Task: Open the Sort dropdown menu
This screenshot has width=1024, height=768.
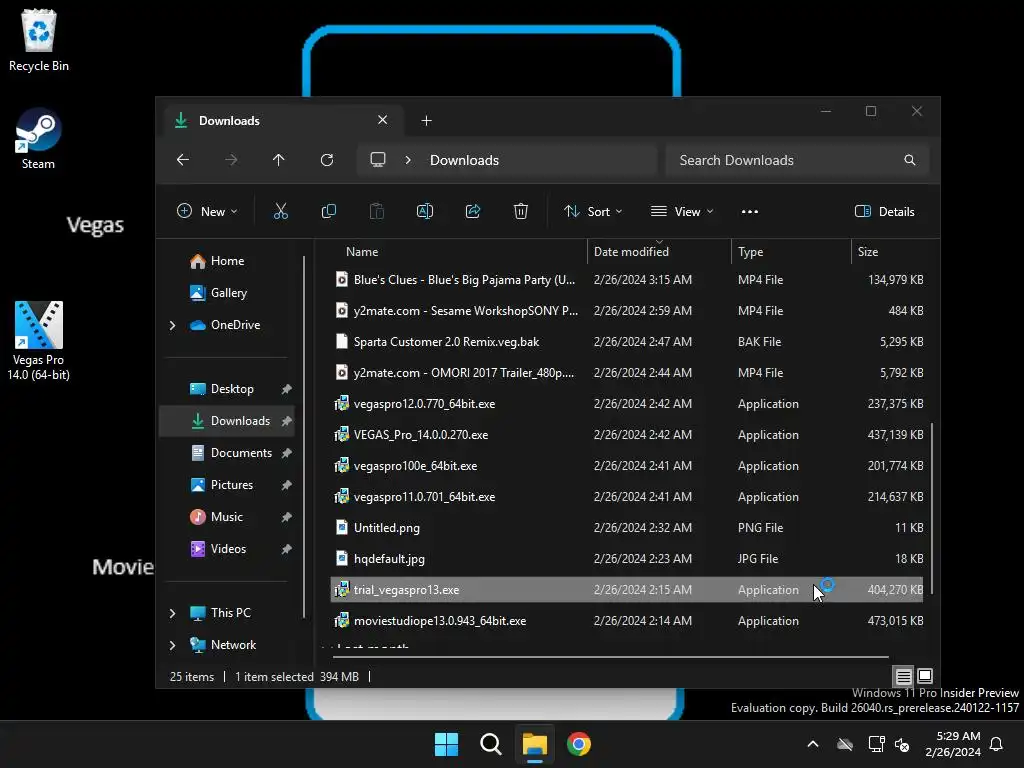Action: click(593, 212)
